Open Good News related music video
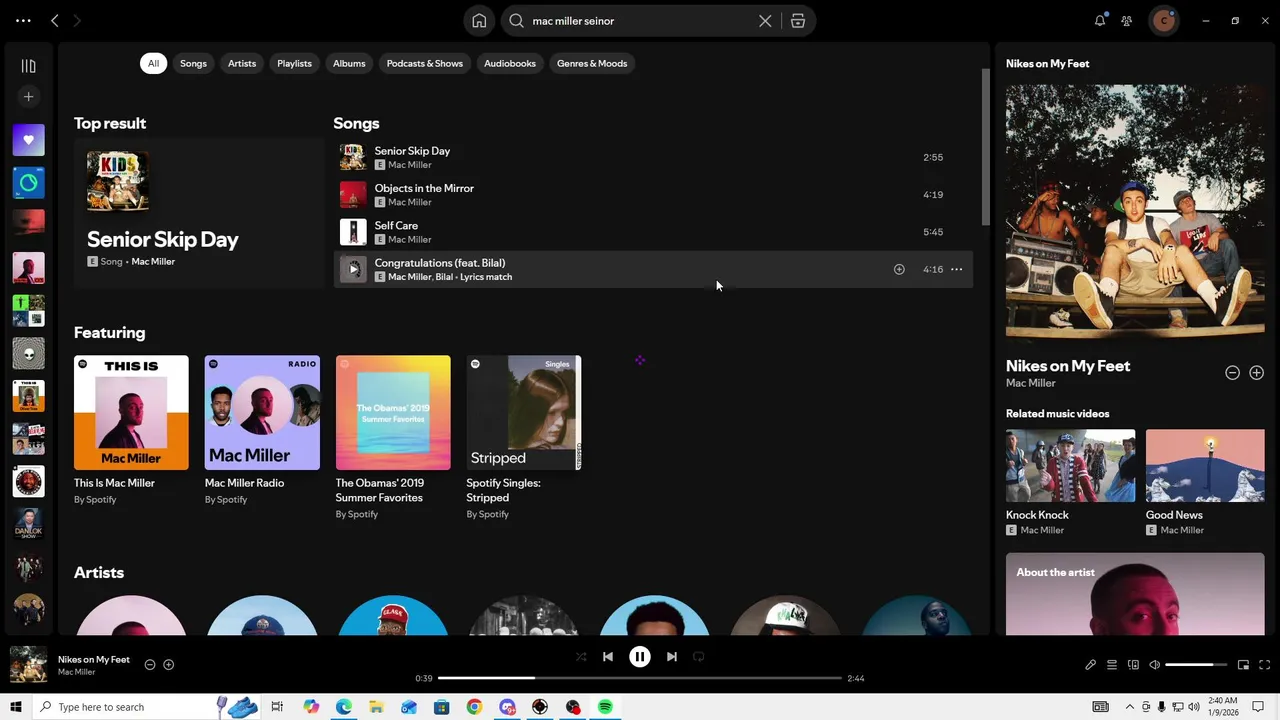Image resolution: width=1280 pixels, height=720 pixels. click(x=1205, y=482)
